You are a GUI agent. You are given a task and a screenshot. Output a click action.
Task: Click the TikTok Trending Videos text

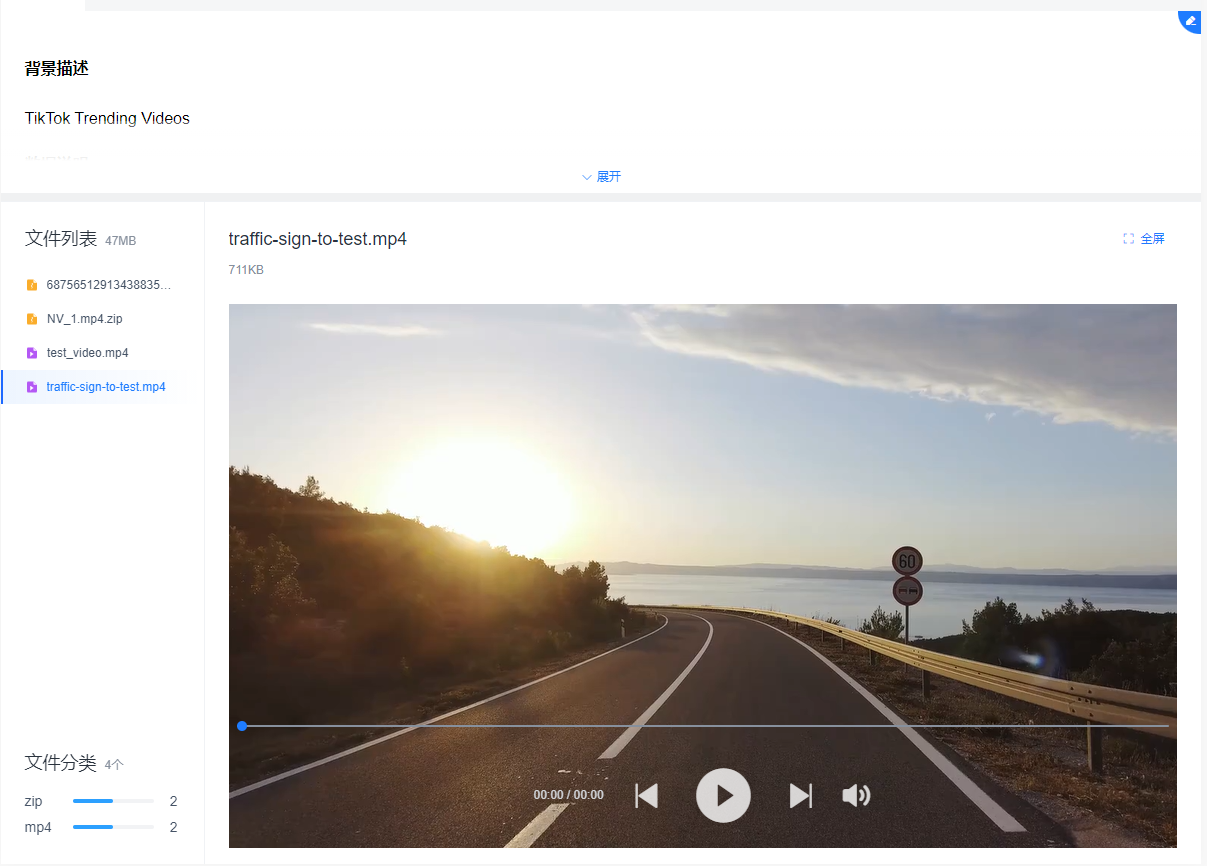pos(107,118)
